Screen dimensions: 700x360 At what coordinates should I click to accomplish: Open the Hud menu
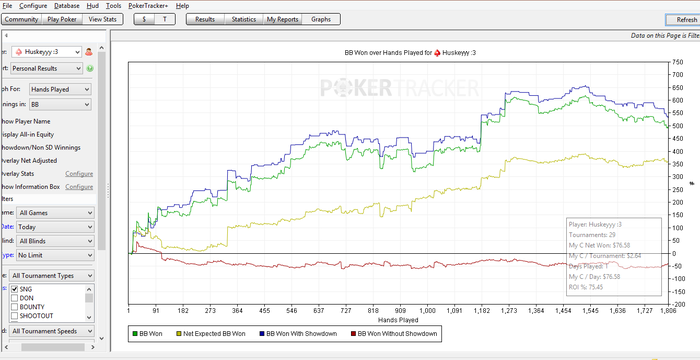click(93, 6)
